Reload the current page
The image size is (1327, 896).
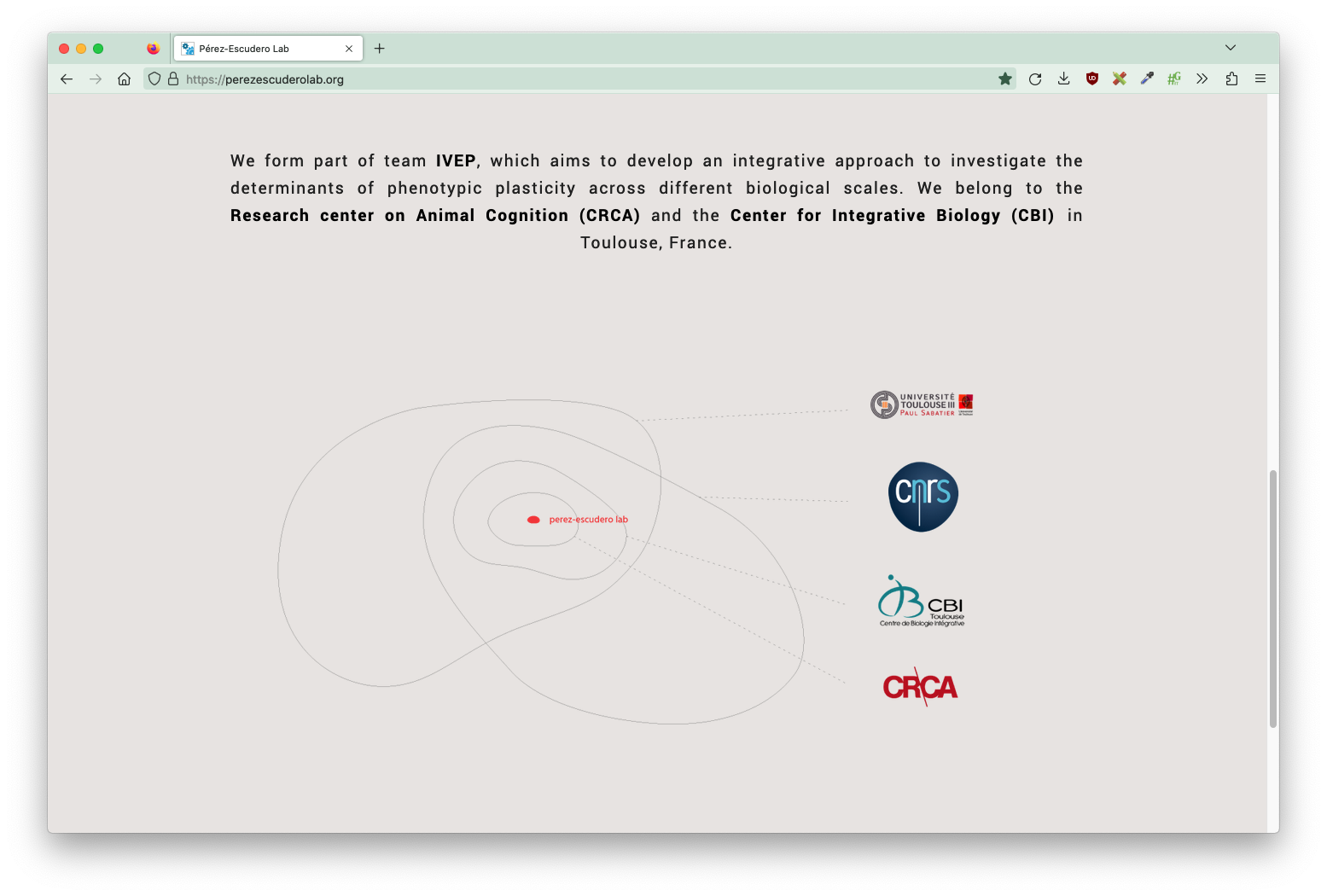pos(1035,79)
